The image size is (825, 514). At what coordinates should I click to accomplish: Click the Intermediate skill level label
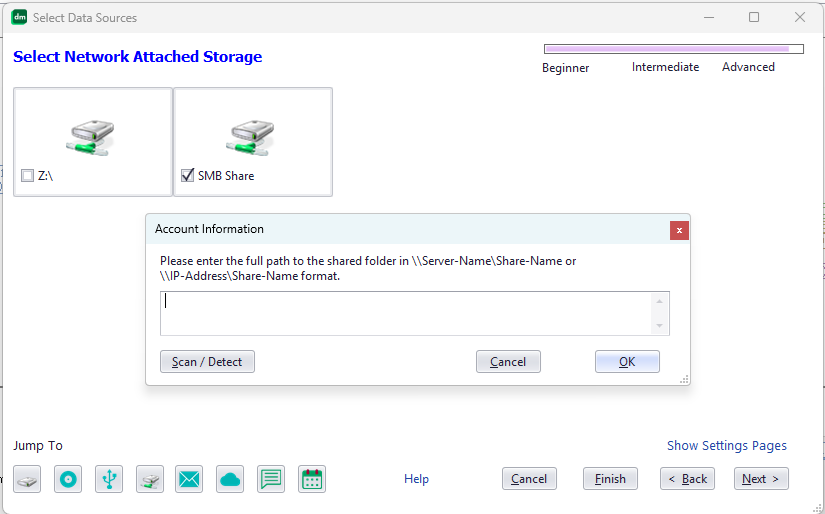pos(665,67)
